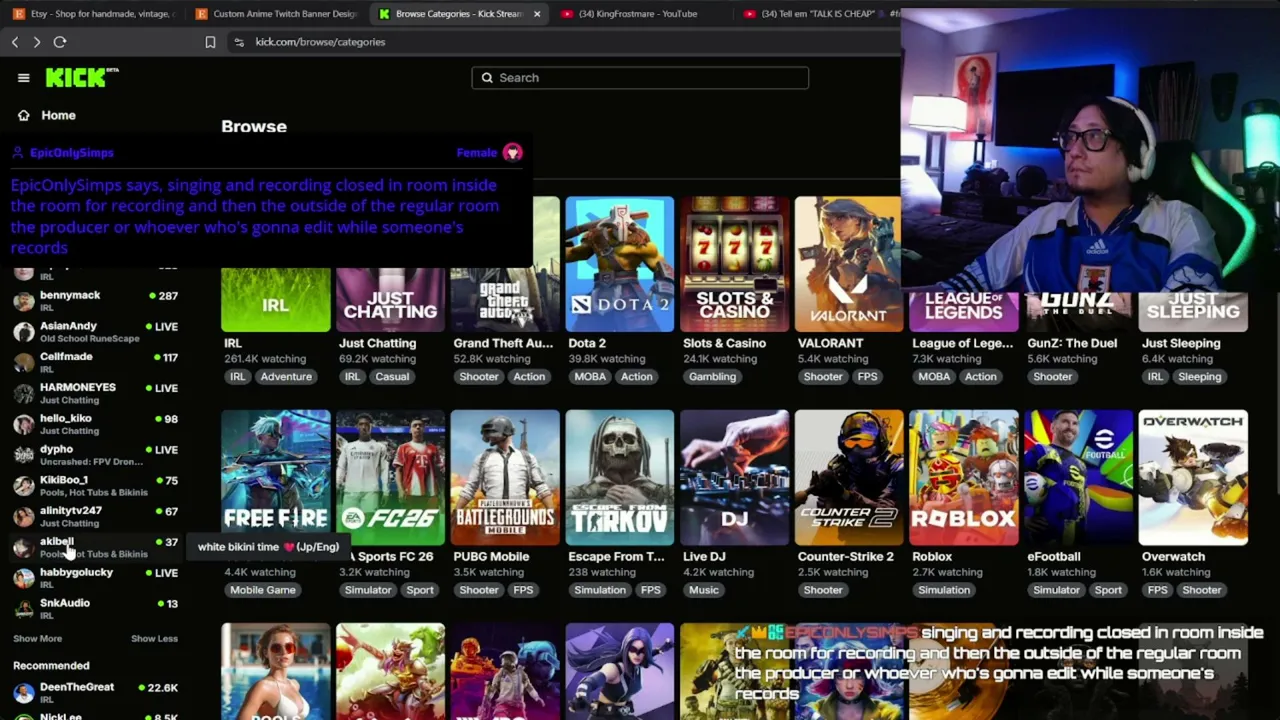Open the VALORANT category cover art
Viewport: 1280px width, 720px height.
click(849, 264)
